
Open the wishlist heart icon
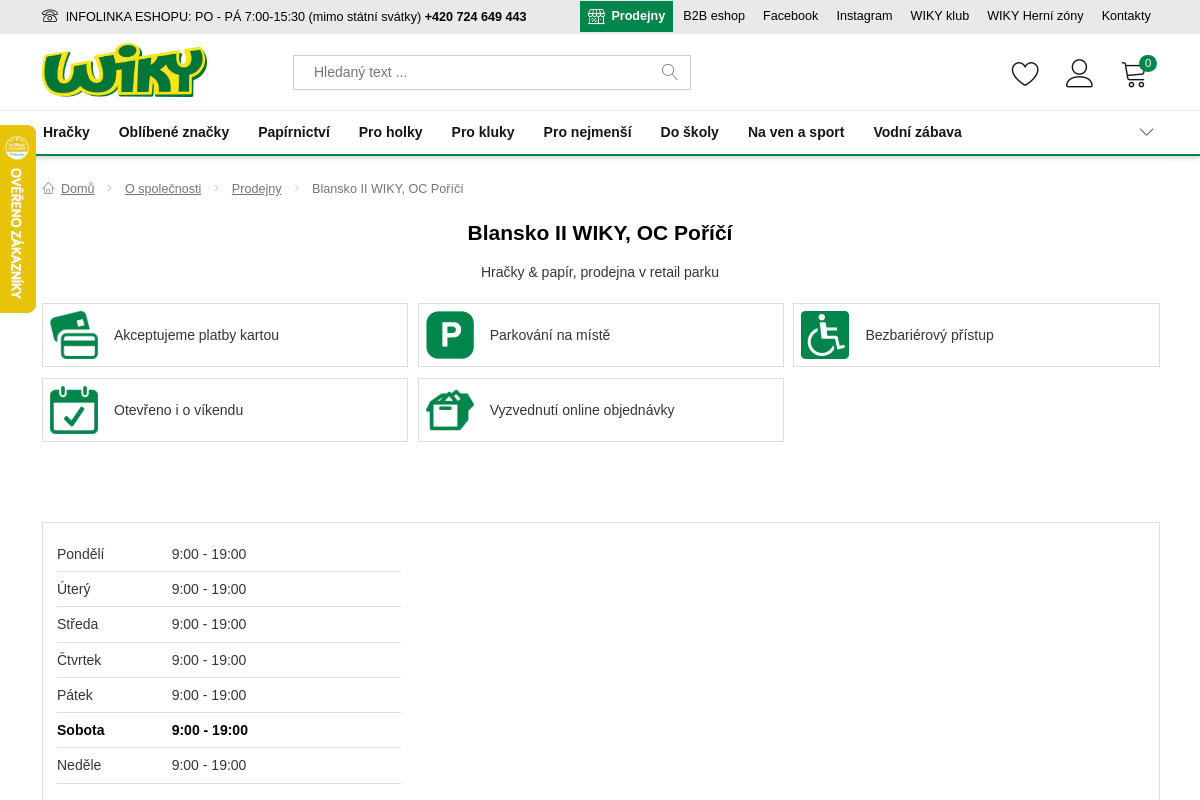tap(1025, 73)
